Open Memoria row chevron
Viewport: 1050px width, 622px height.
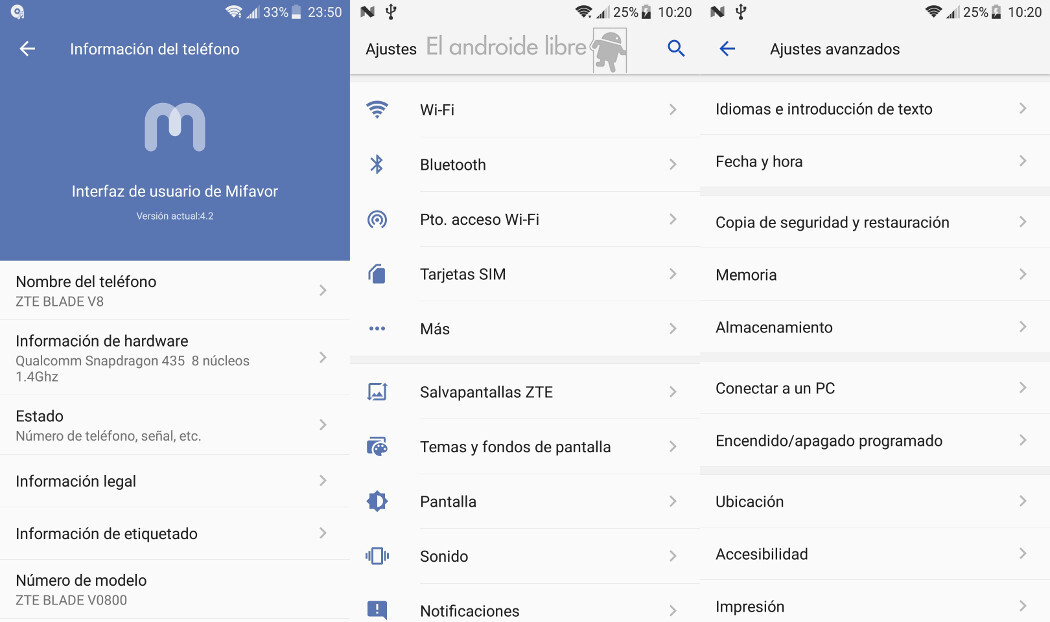click(1023, 274)
